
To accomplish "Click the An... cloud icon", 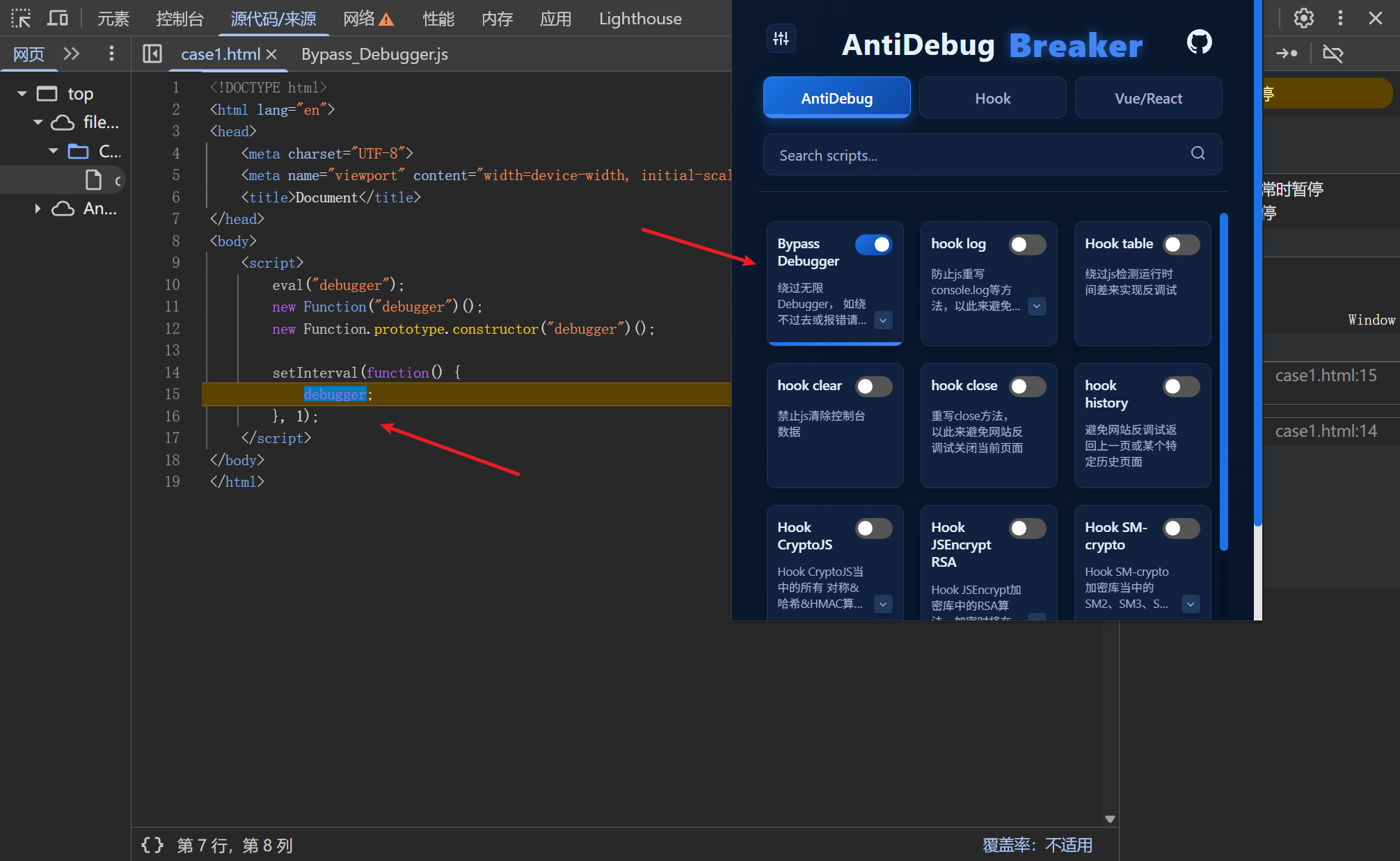I will tap(63, 209).
